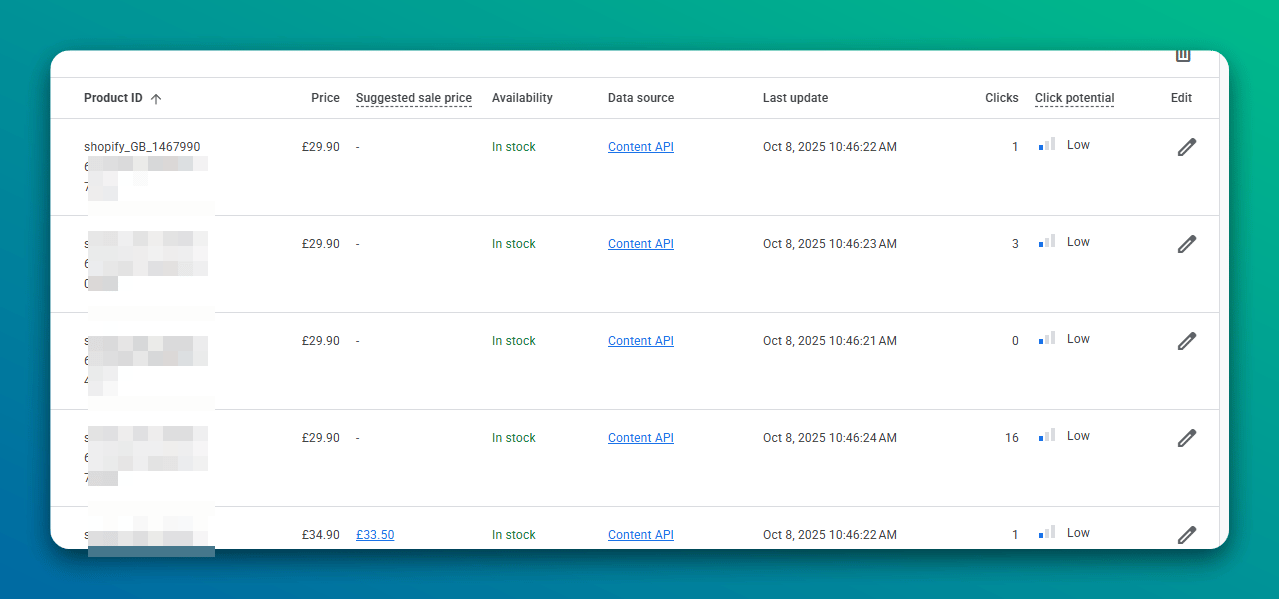The height and width of the screenshot is (599, 1279).
Task: Click the bar chart indicator in the third row
Action: [1046, 338]
